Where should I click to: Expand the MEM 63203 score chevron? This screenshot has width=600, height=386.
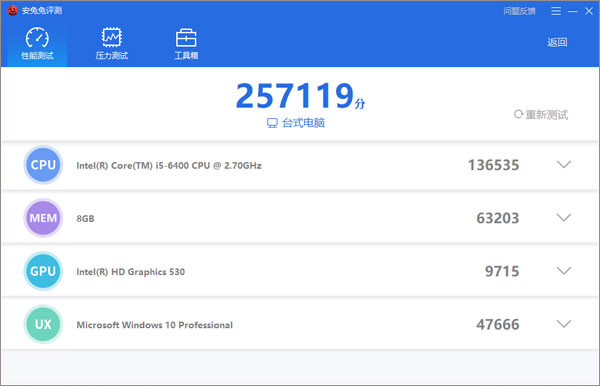[x=564, y=218]
